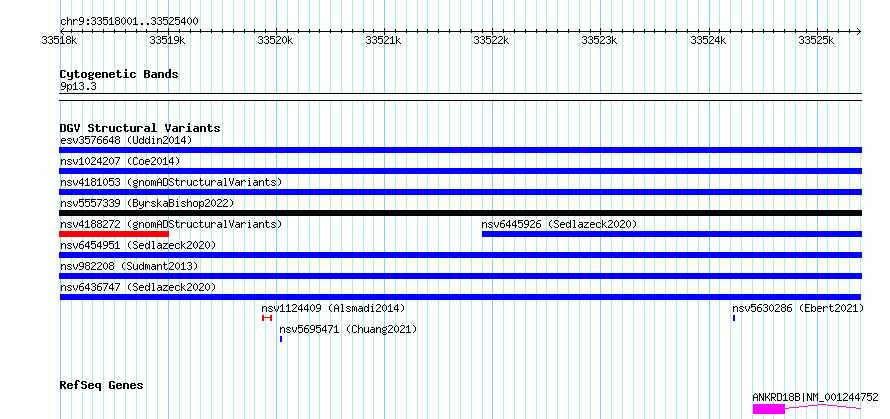The image size is (890, 419).
Task: Click the 33520k ruler tick label
Action: point(275,40)
